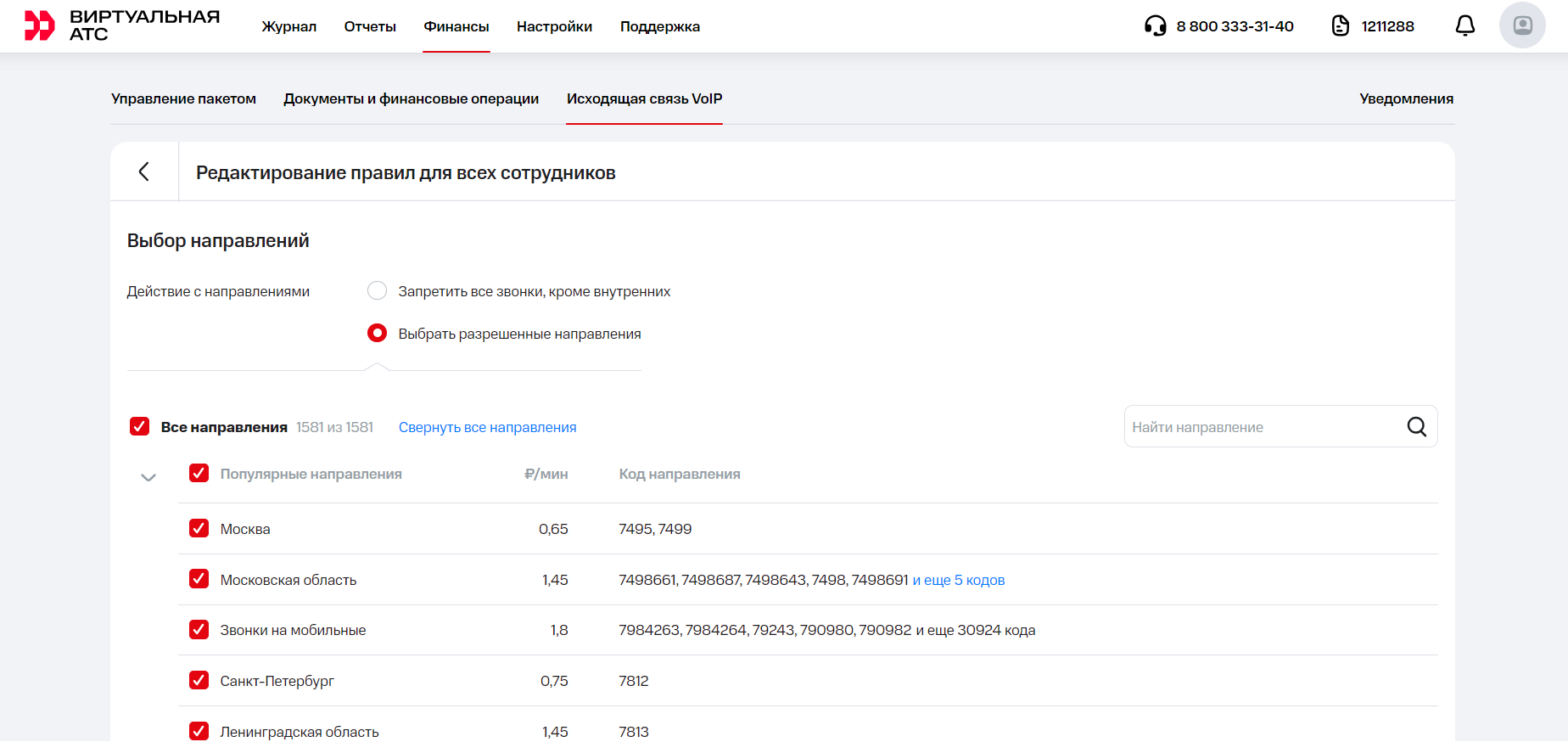This screenshot has width=1568, height=742.
Task: Open the Уведомления link
Action: 1406,99
